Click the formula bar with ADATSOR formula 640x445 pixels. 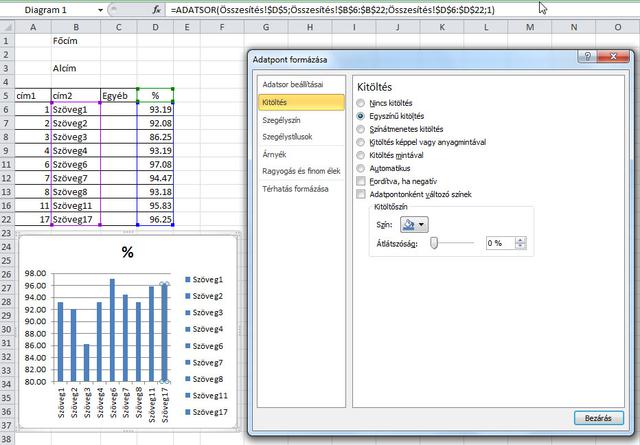click(x=400, y=10)
